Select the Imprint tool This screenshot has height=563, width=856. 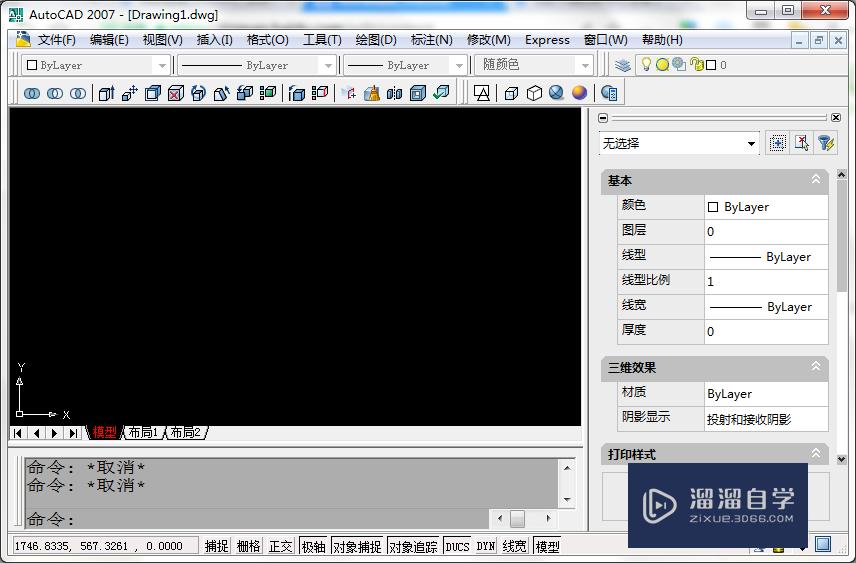point(349,93)
